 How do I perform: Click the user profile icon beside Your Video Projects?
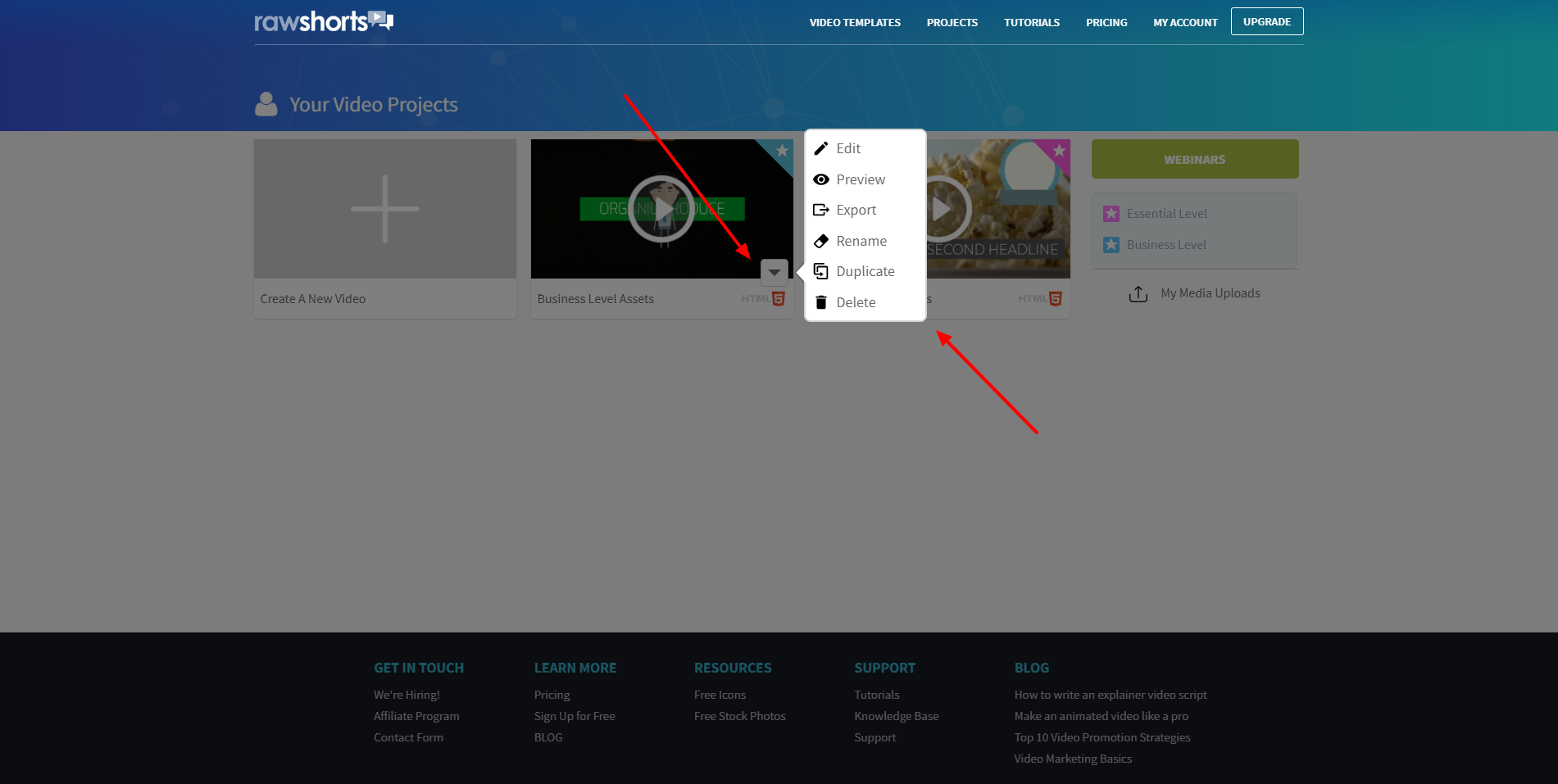266,104
